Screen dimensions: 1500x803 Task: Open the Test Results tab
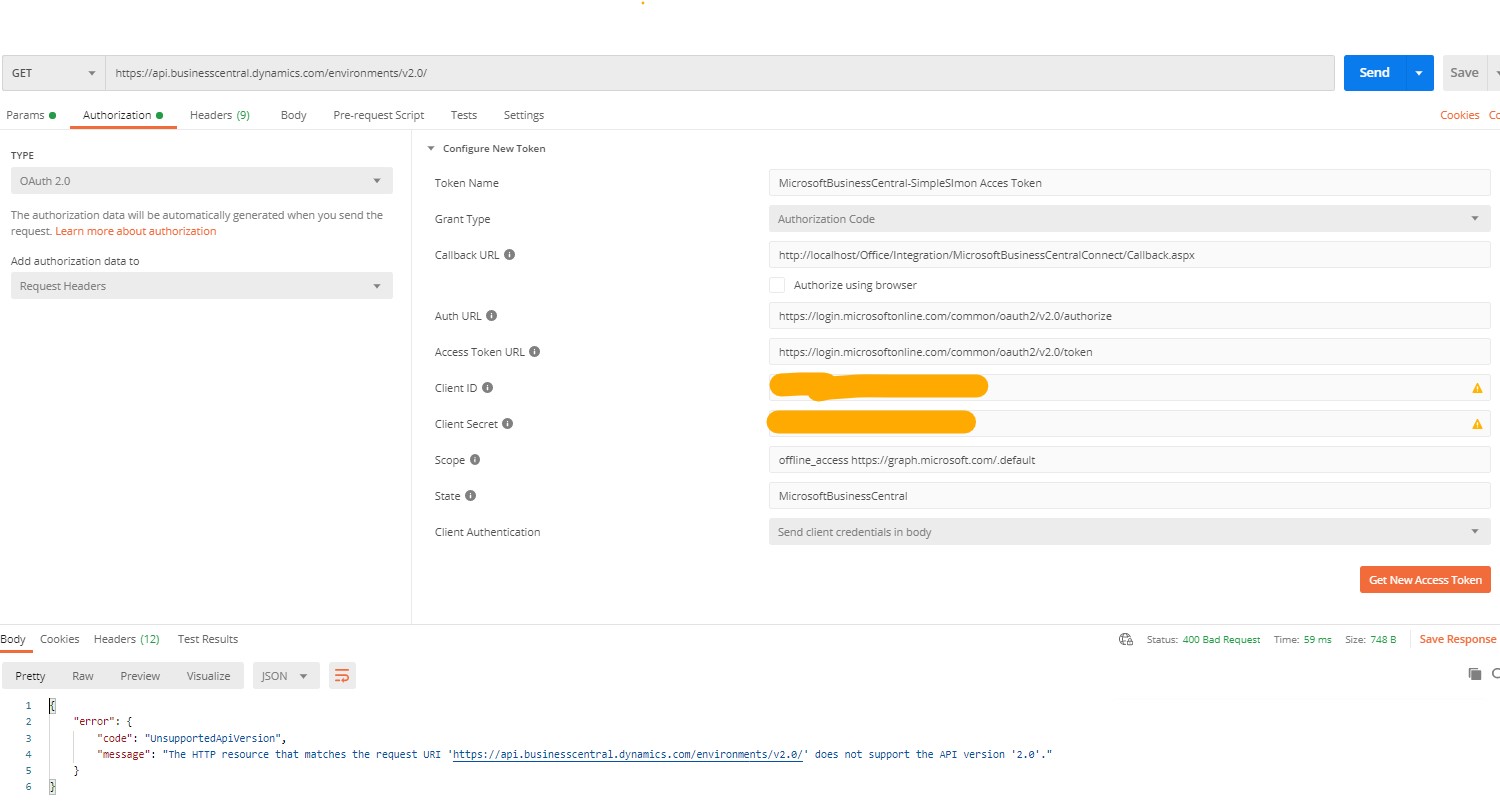point(208,639)
